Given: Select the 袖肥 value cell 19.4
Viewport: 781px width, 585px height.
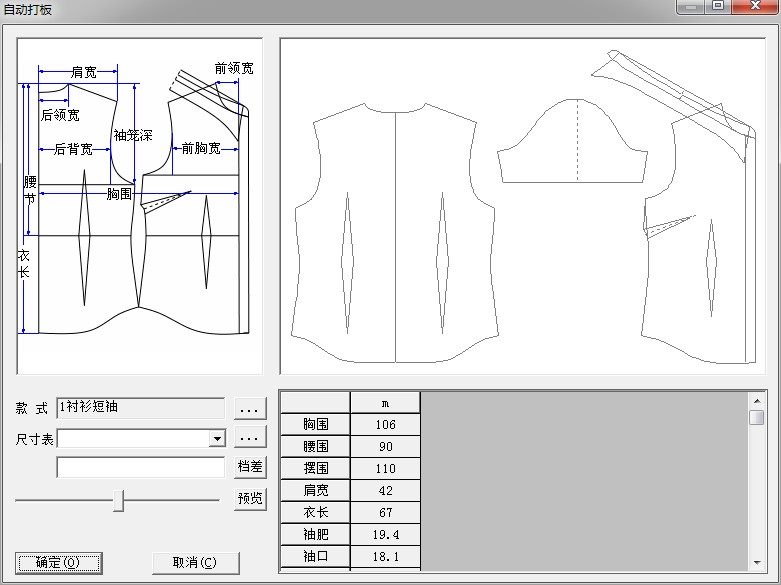Looking at the screenshot, I should (385, 535).
